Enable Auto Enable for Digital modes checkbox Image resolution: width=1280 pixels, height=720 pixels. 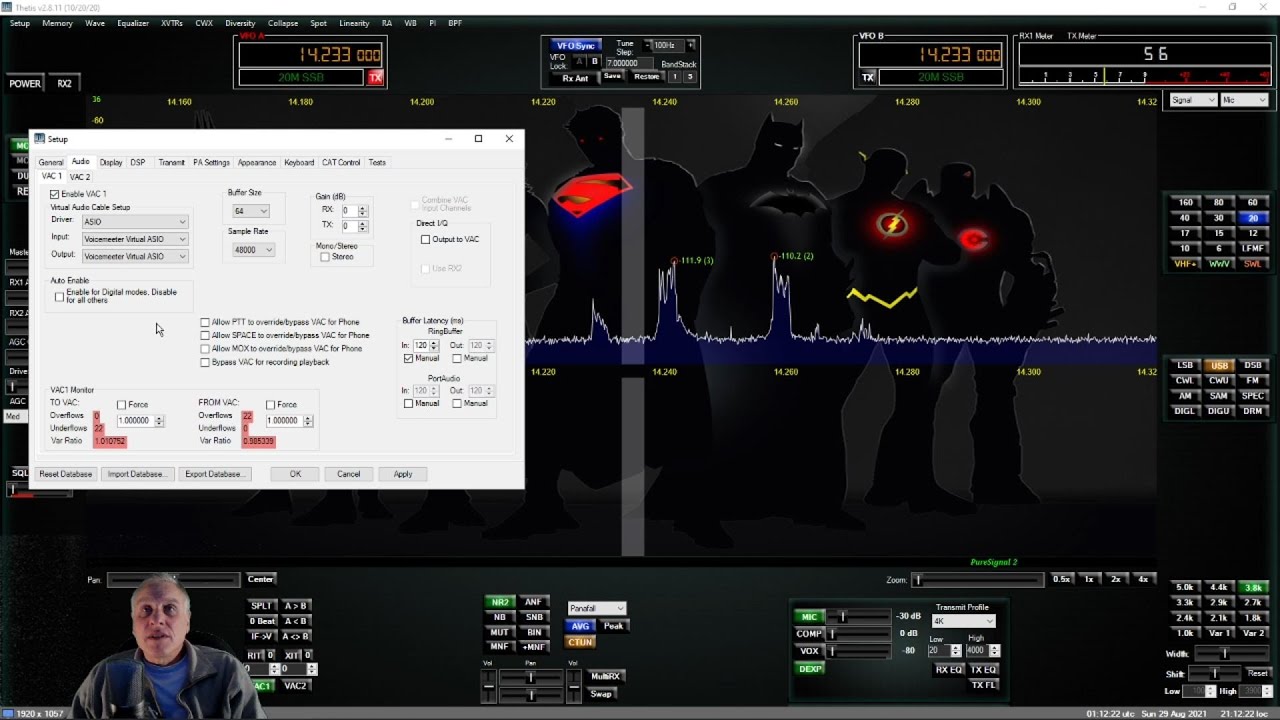point(59,296)
